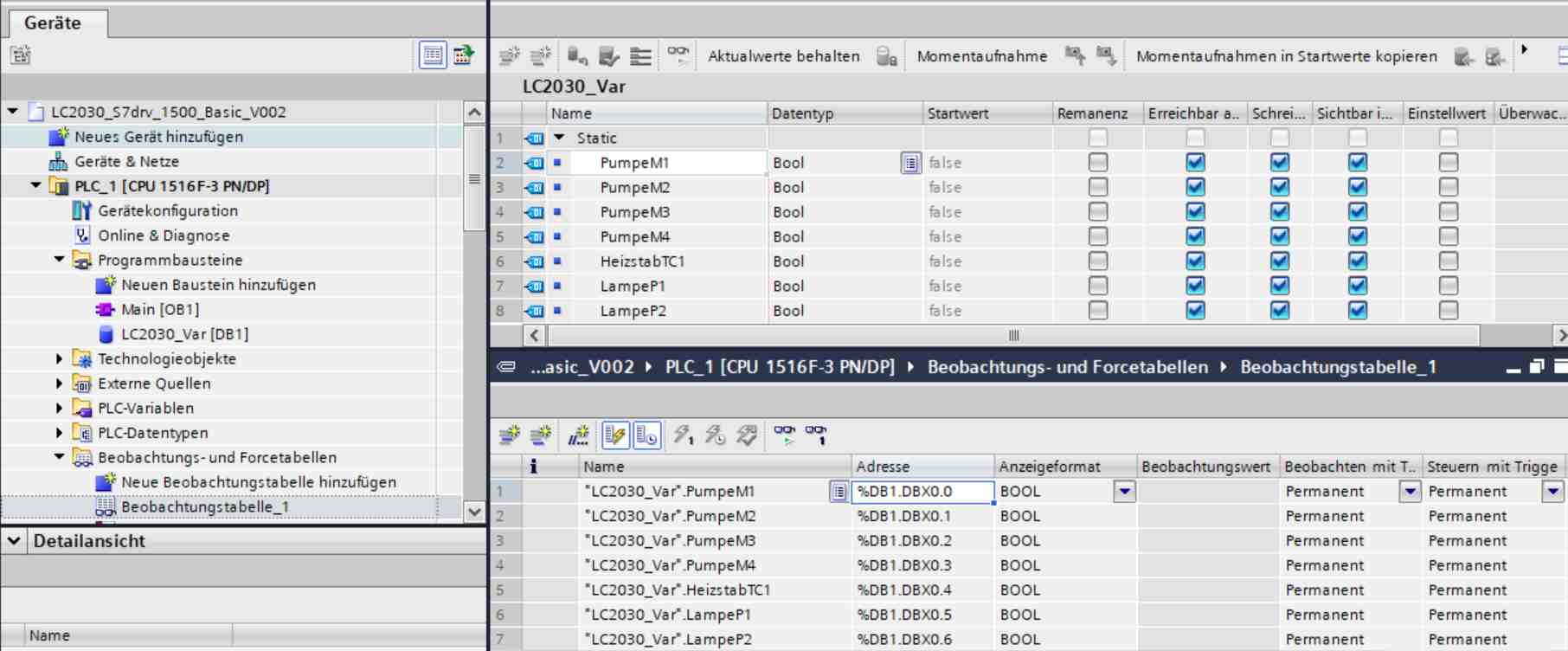Click Momentaufnahmen in Startwerte kopieren

point(1286,56)
